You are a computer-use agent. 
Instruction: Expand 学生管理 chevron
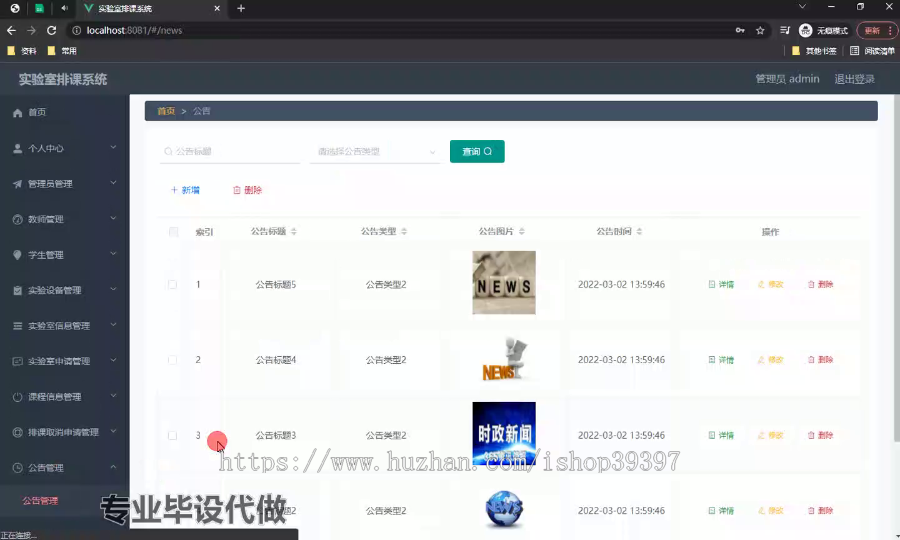[x=113, y=254]
